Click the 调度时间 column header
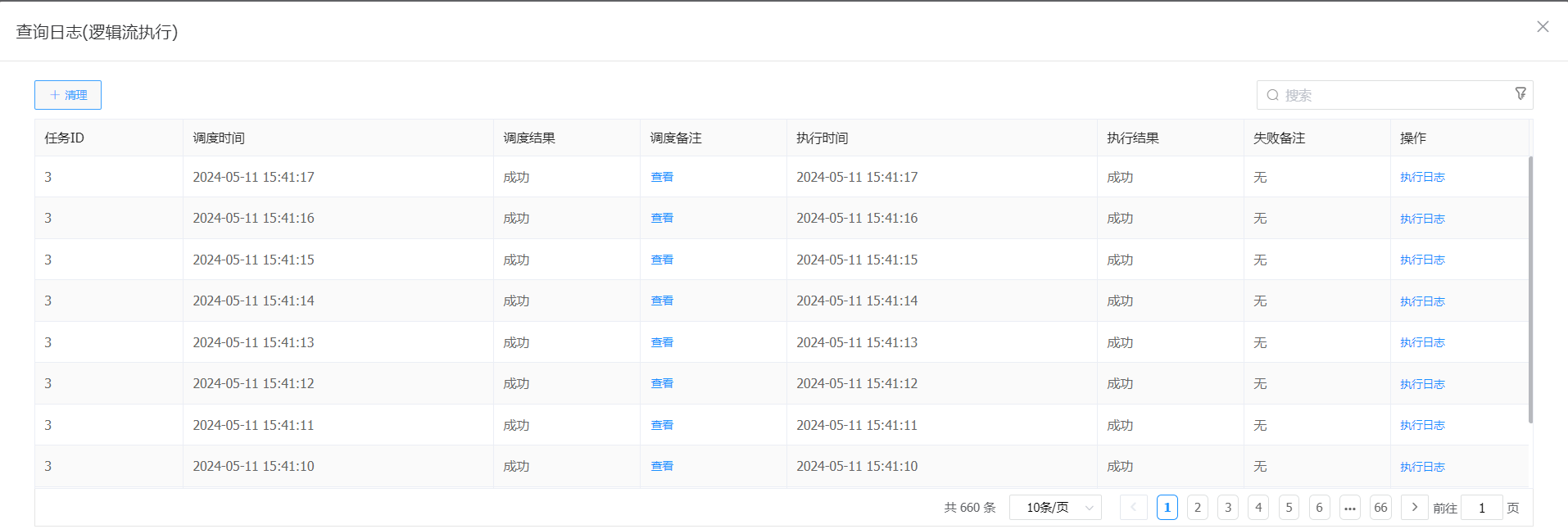Viewport: 1568px width, 529px height. 219,138
